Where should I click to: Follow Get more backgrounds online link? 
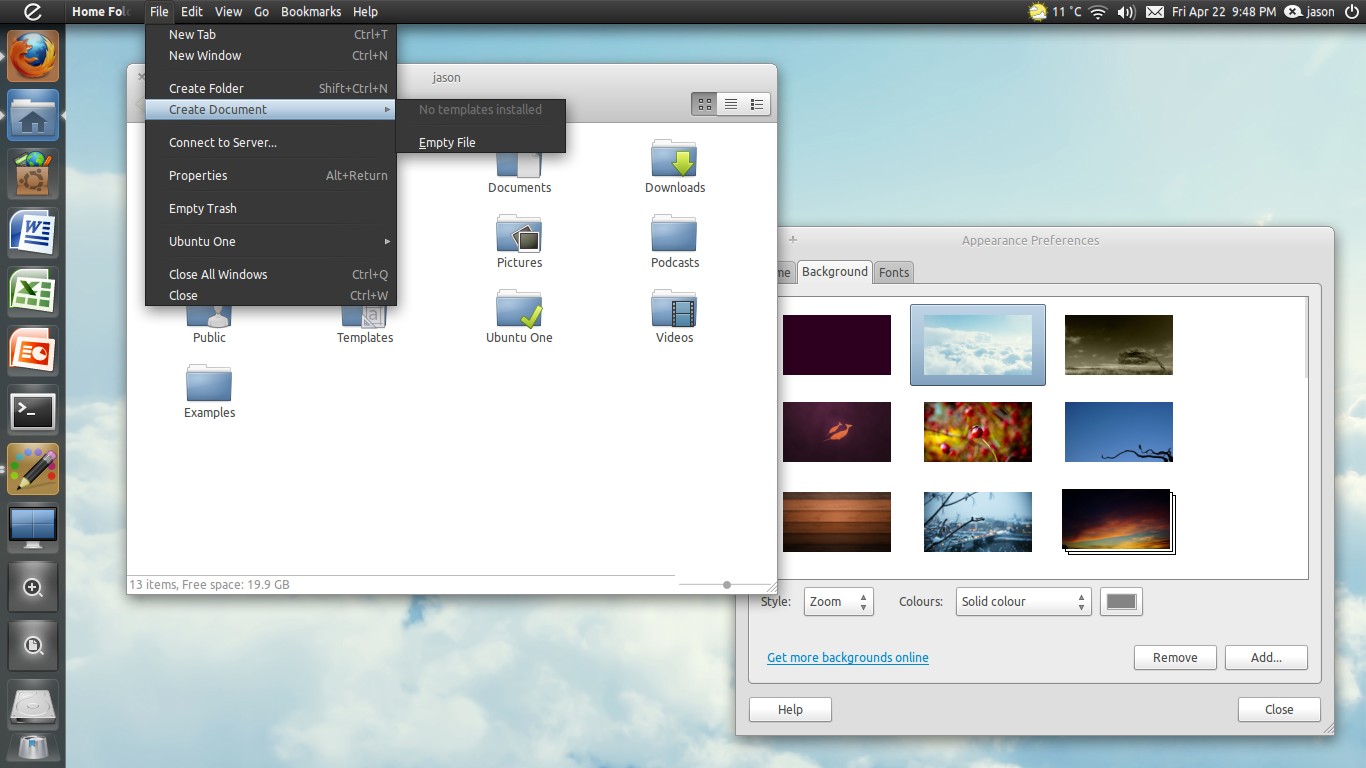coord(848,658)
